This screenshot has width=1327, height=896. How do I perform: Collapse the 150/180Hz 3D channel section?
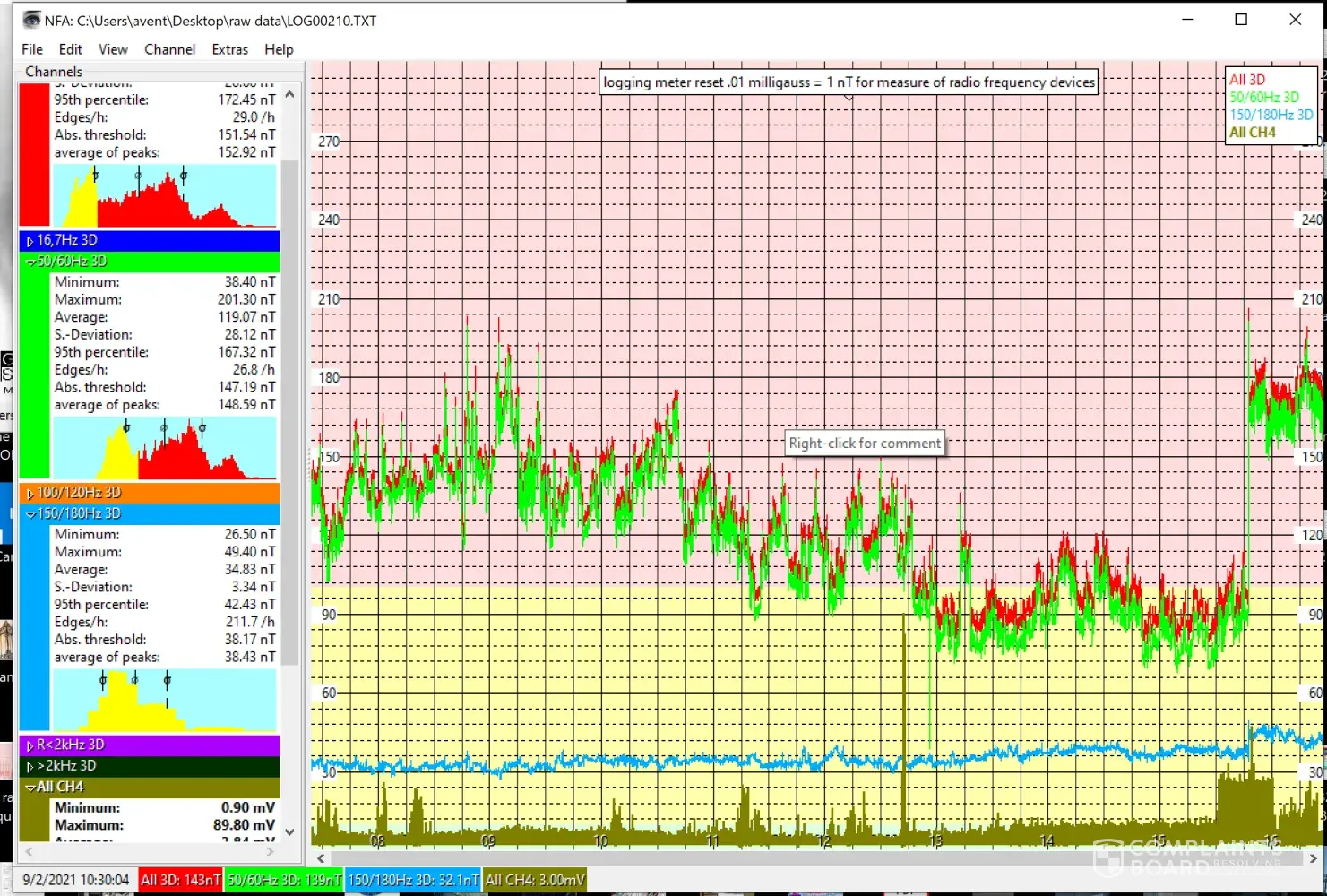[30, 514]
